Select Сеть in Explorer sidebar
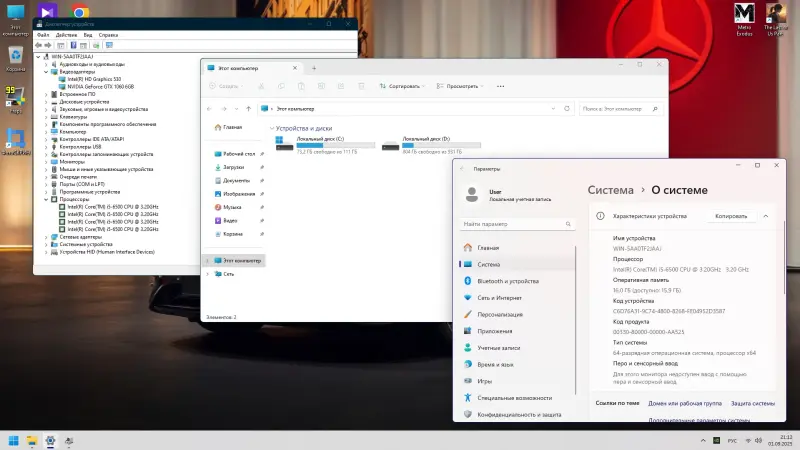This screenshot has height=450, width=800. pos(234,274)
